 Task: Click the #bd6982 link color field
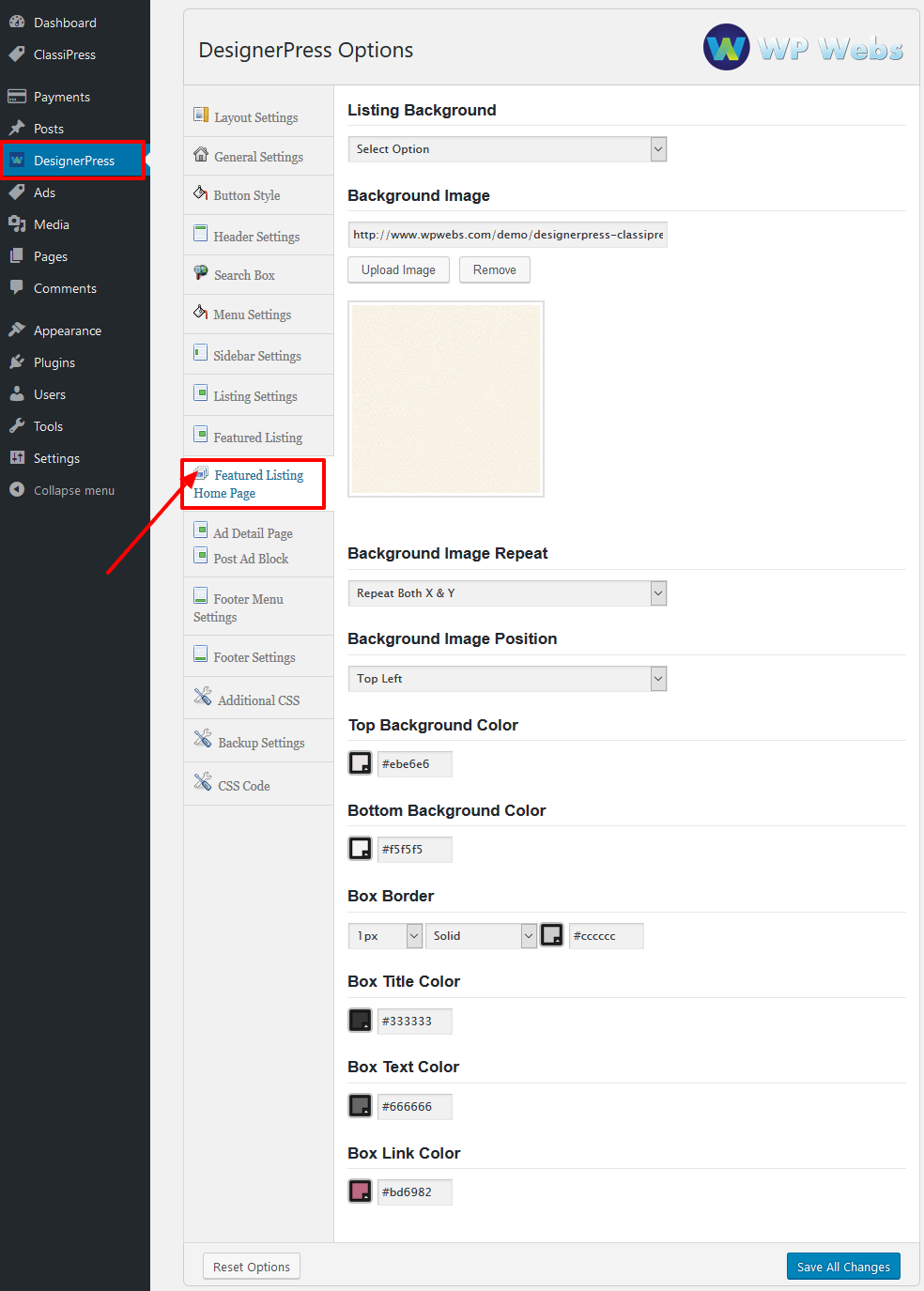coord(414,1192)
